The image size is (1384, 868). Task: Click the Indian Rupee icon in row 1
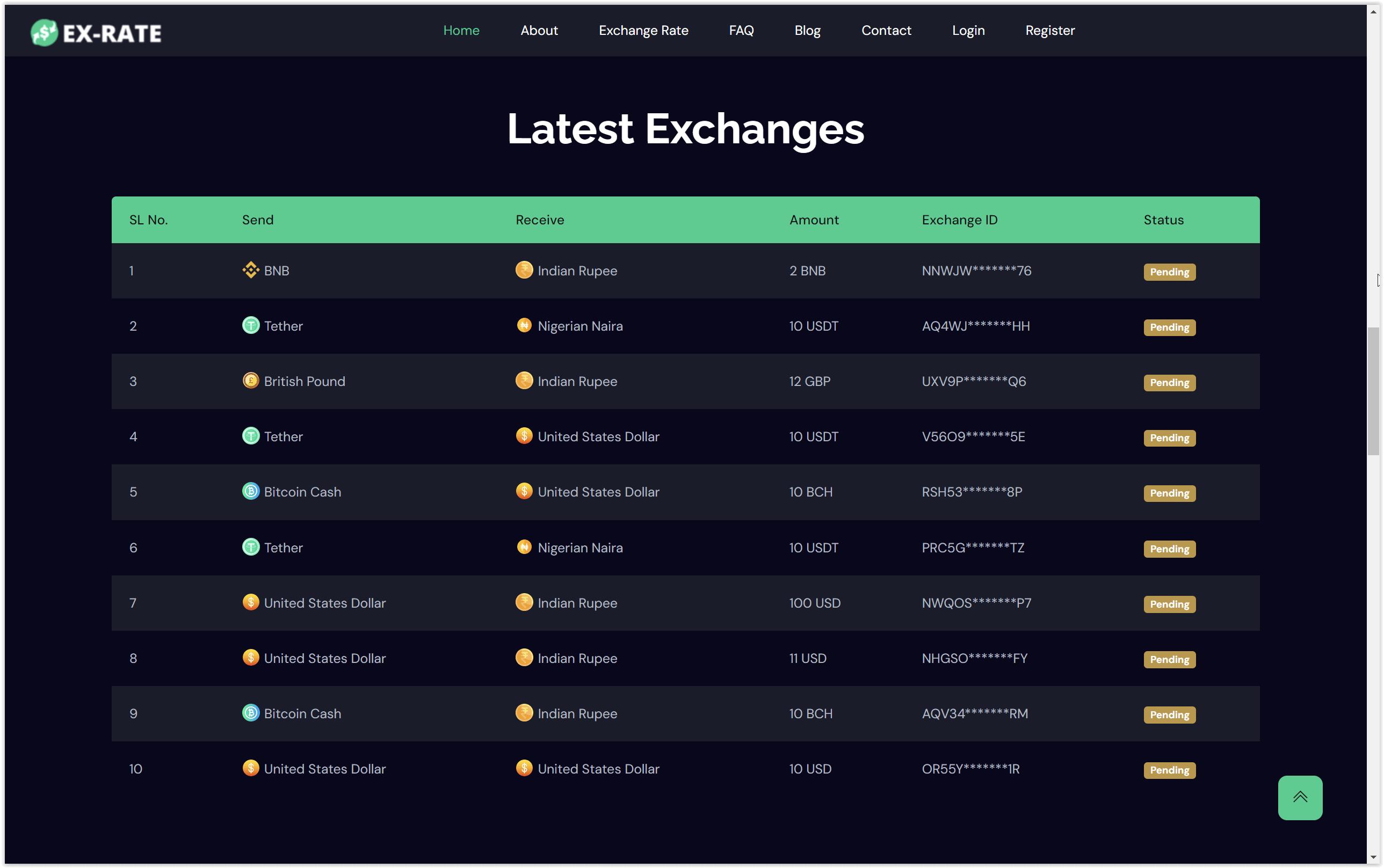(524, 270)
